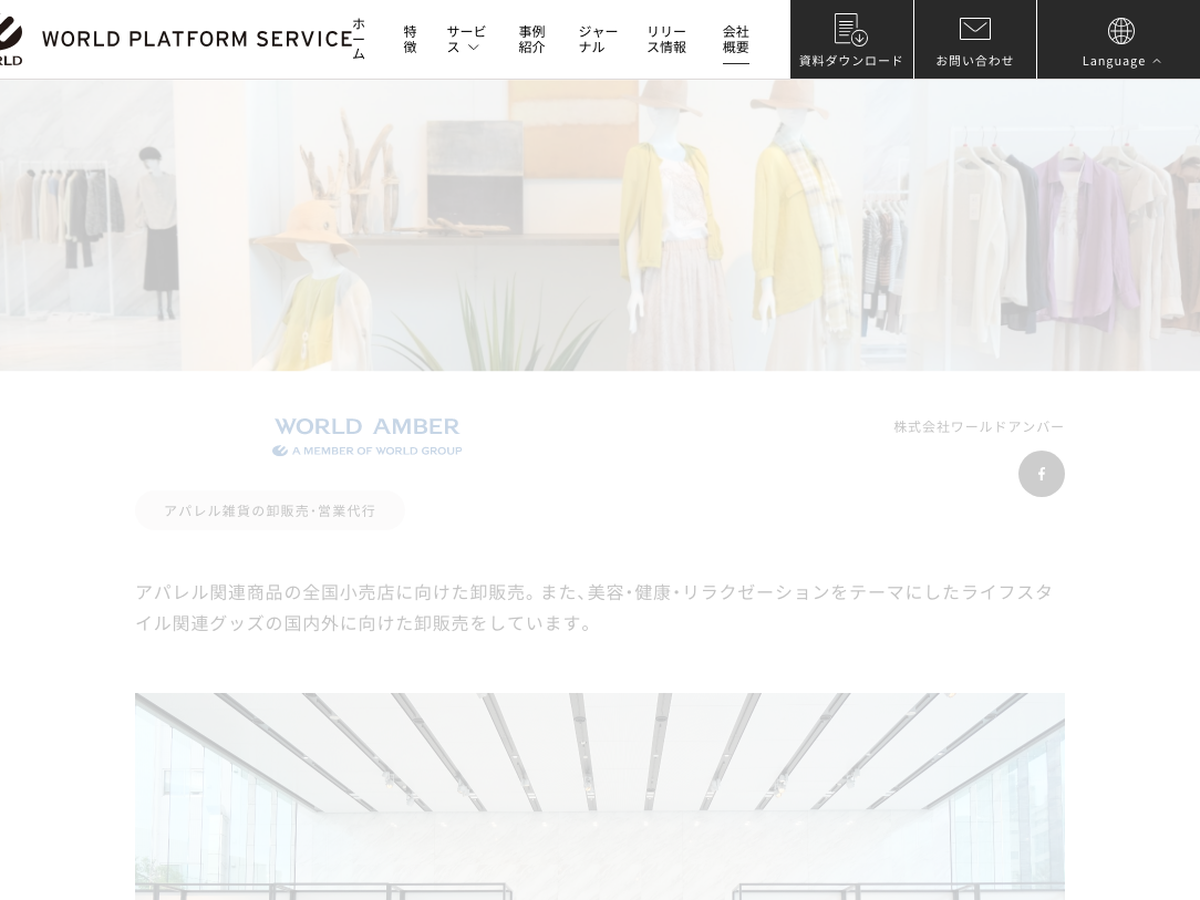This screenshot has height=900, width=1200.
Task: Navigate to リリース情報 page
Action: [x=666, y=39]
